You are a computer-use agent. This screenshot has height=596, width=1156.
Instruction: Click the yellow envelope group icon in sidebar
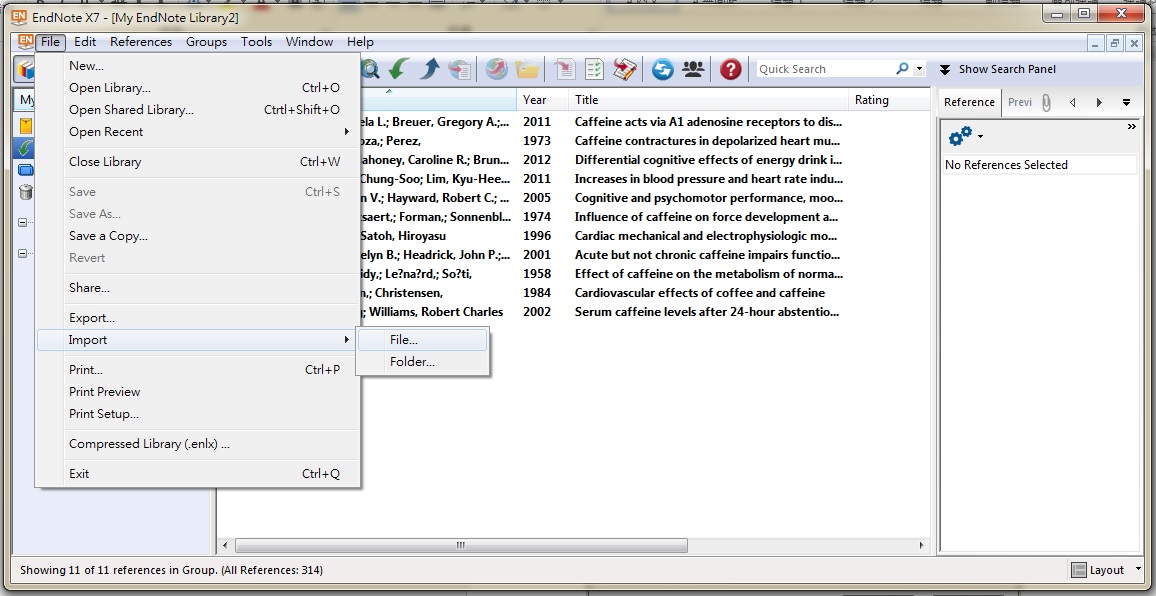point(25,125)
